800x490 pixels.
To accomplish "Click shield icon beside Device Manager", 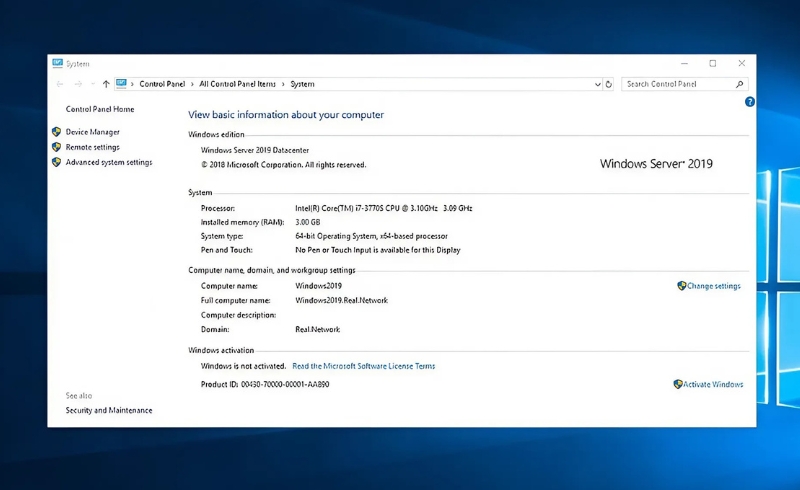I will pos(57,132).
